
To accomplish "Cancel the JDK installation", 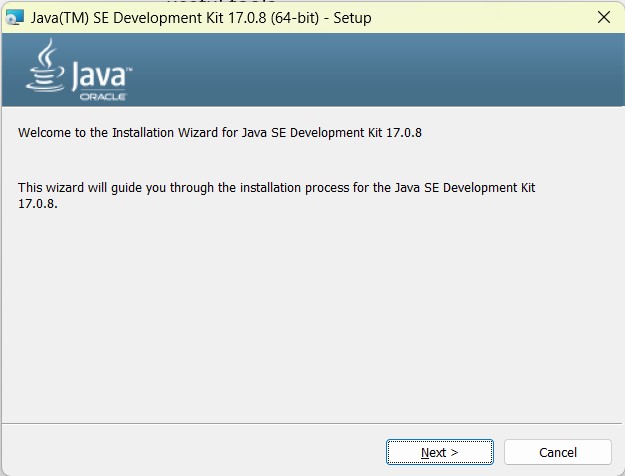I will click(558, 452).
